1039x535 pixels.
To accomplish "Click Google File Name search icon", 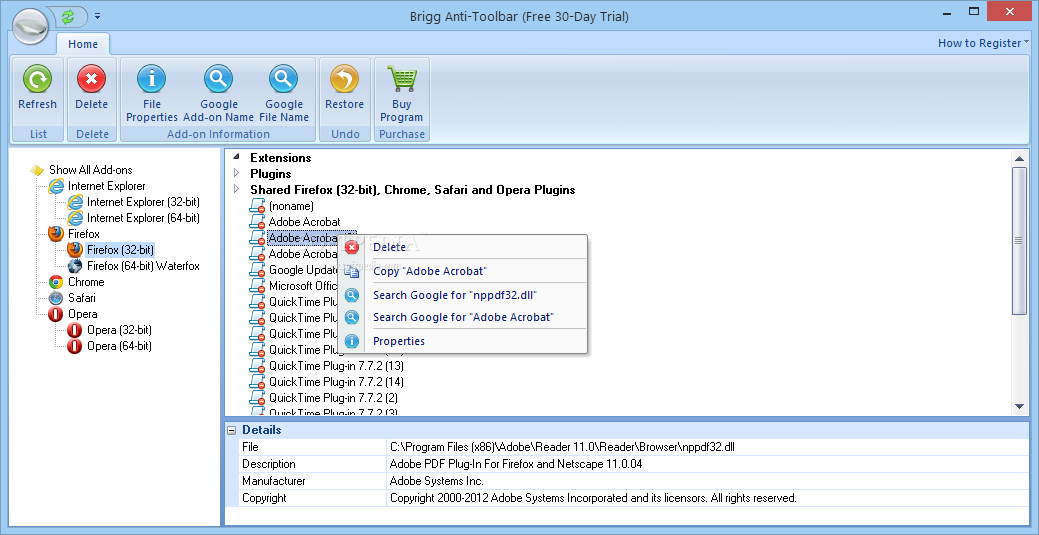I will tap(284, 80).
